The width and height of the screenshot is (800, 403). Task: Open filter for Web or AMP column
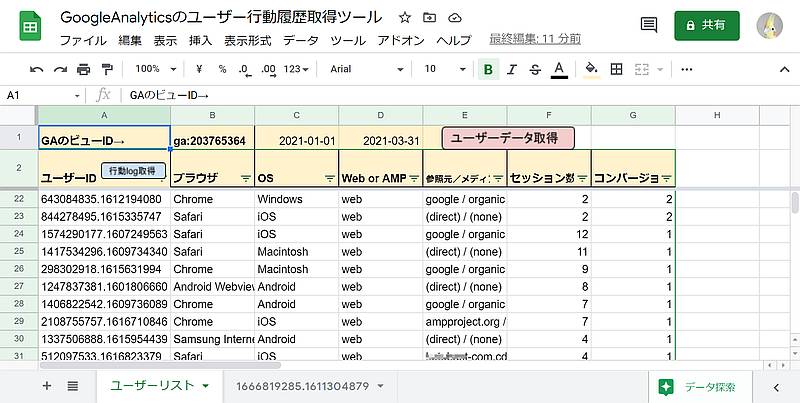[x=414, y=179]
